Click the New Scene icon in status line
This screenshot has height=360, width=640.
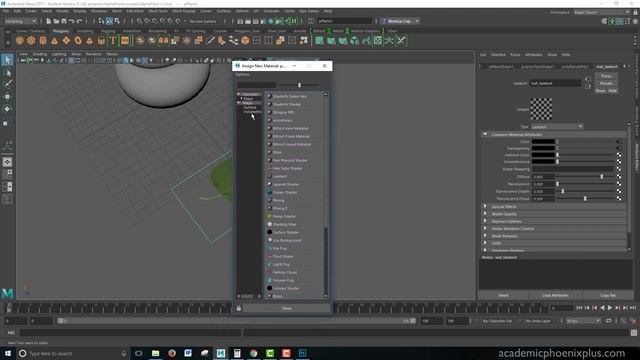[49, 21]
